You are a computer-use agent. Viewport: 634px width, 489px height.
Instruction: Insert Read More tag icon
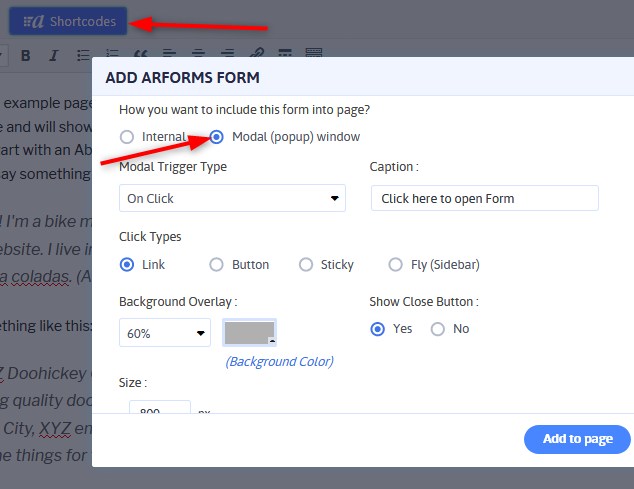(285, 53)
